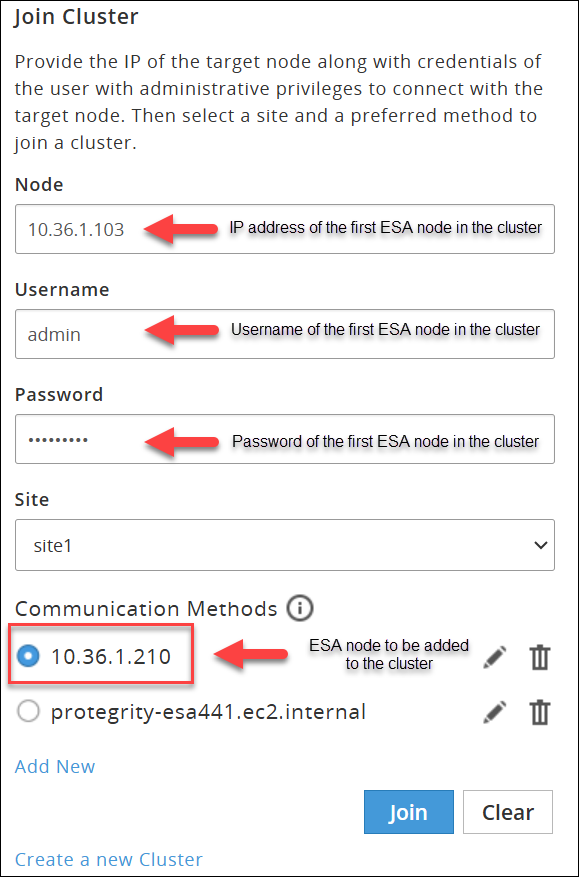Focus the Node IP address field
Image resolution: width=579 pixels, height=877 pixels.
(285, 229)
